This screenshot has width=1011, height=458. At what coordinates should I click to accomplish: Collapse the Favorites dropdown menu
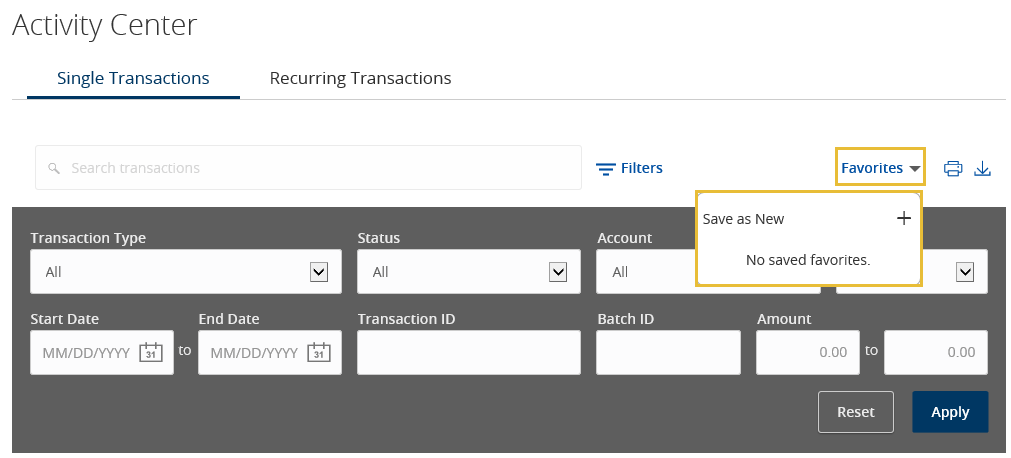click(880, 168)
